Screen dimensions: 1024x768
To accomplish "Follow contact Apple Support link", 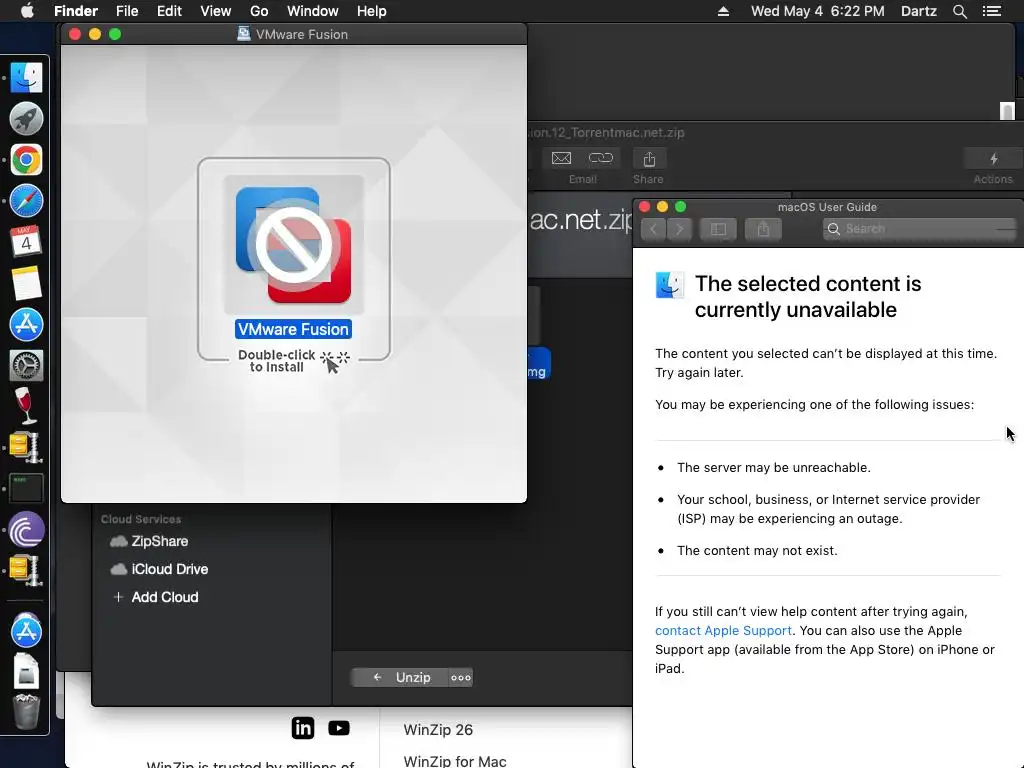I will click(723, 630).
